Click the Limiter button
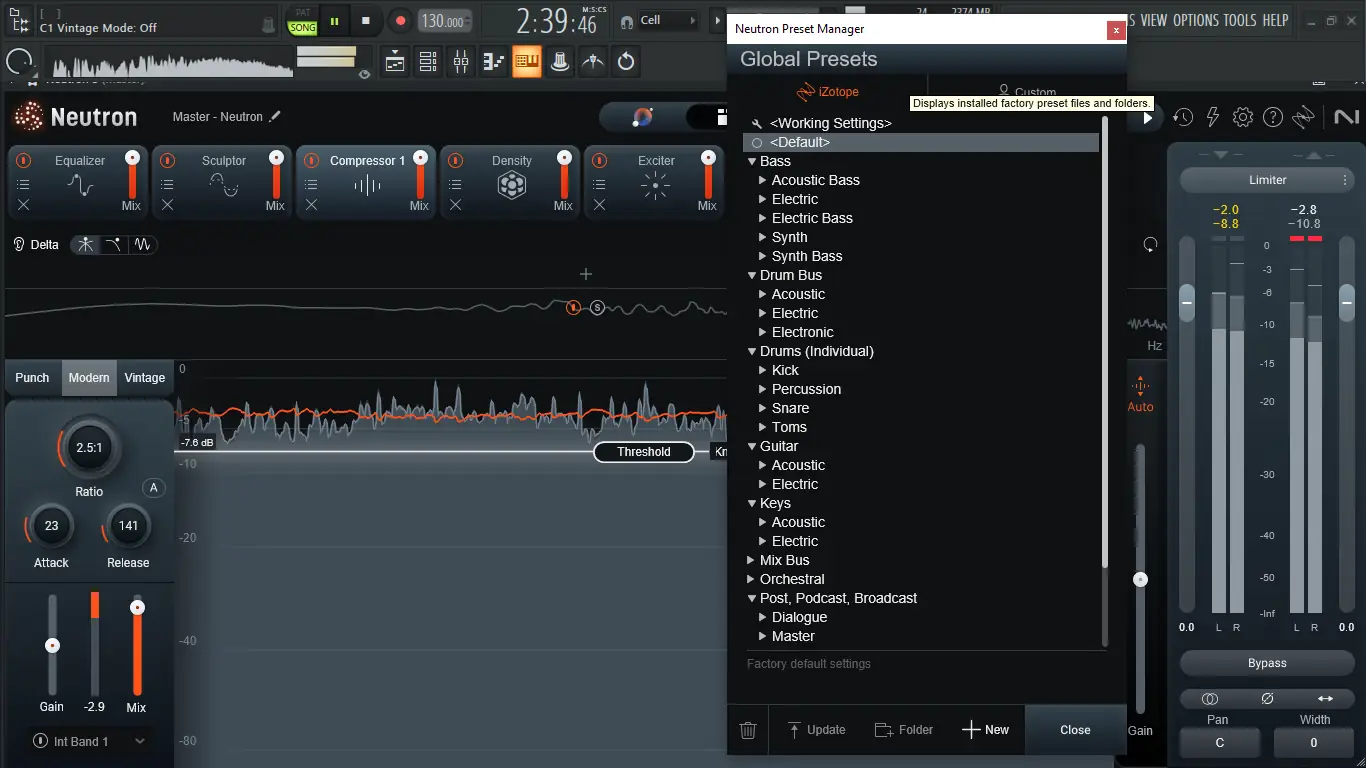The image size is (1366, 768). 1267,180
